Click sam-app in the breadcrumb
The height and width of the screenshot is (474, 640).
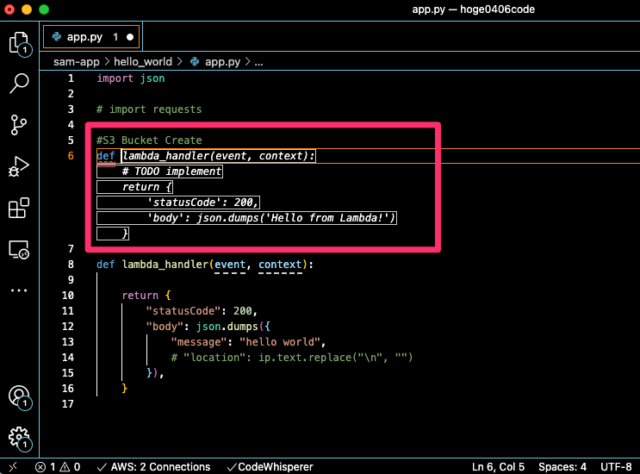click(x=76, y=62)
